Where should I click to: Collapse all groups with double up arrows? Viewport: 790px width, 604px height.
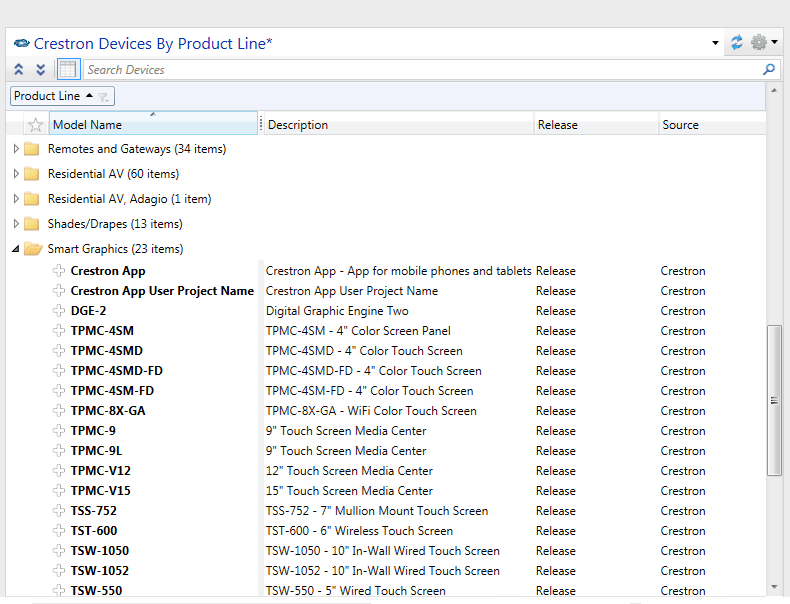tap(19, 70)
